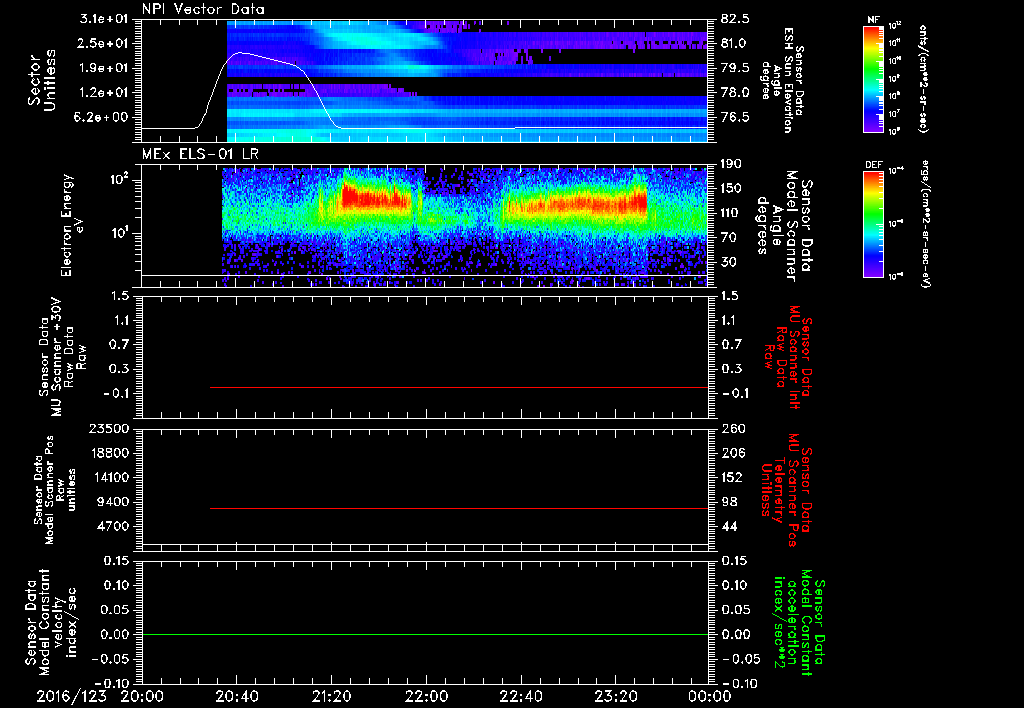The width and height of the screenshot is (1024, 708).
Task: Click the 98 telemetry tick label
Action: (729, 502)
